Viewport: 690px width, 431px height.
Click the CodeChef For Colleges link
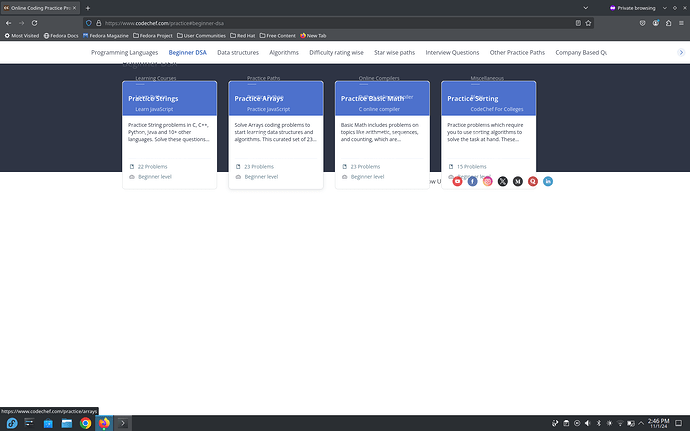click(x=497, y=109)
